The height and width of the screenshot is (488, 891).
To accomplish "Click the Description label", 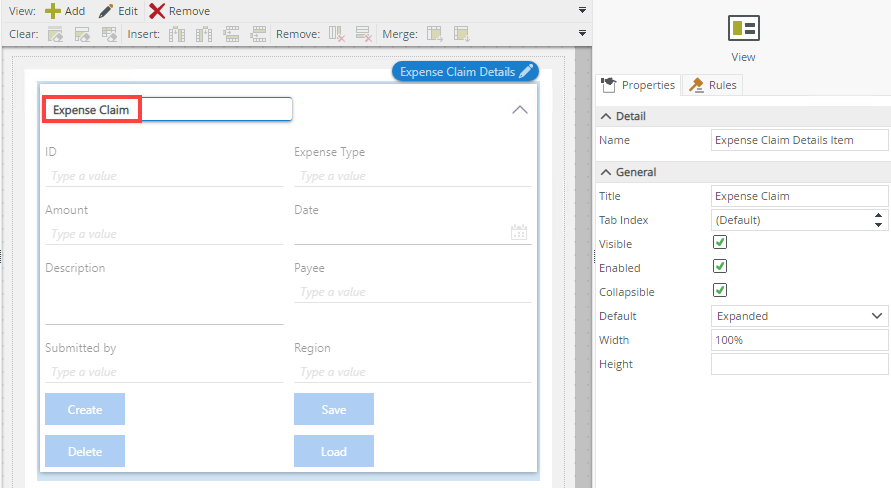I will [75, 268].
